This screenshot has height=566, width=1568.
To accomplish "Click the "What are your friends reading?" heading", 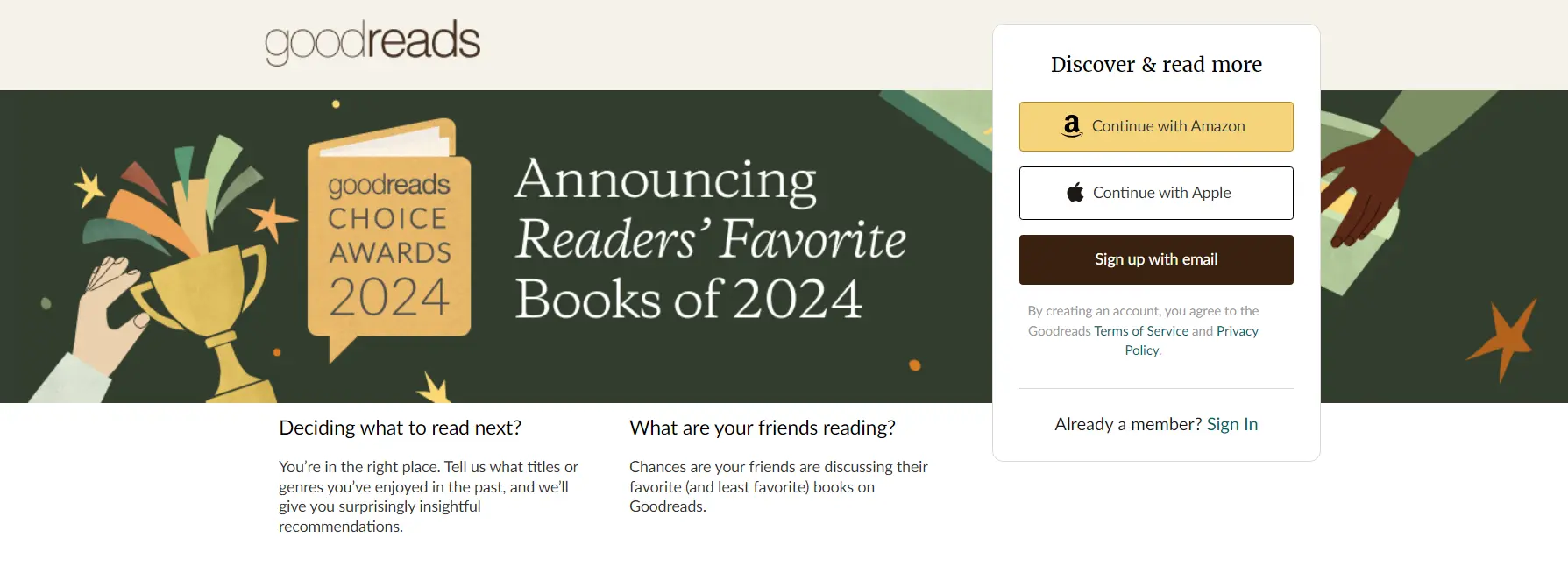I will point(763,428).
